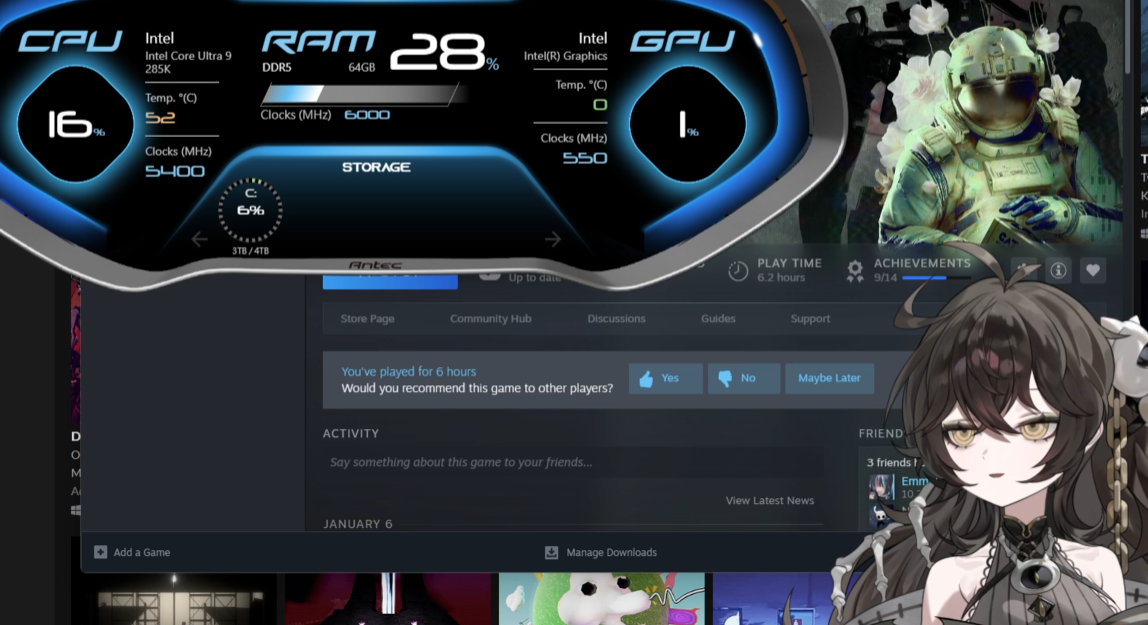The image size is (1148, 625).
Task: Select Maybe Later on recommendation prompt
Action: (x=830, y=378)
